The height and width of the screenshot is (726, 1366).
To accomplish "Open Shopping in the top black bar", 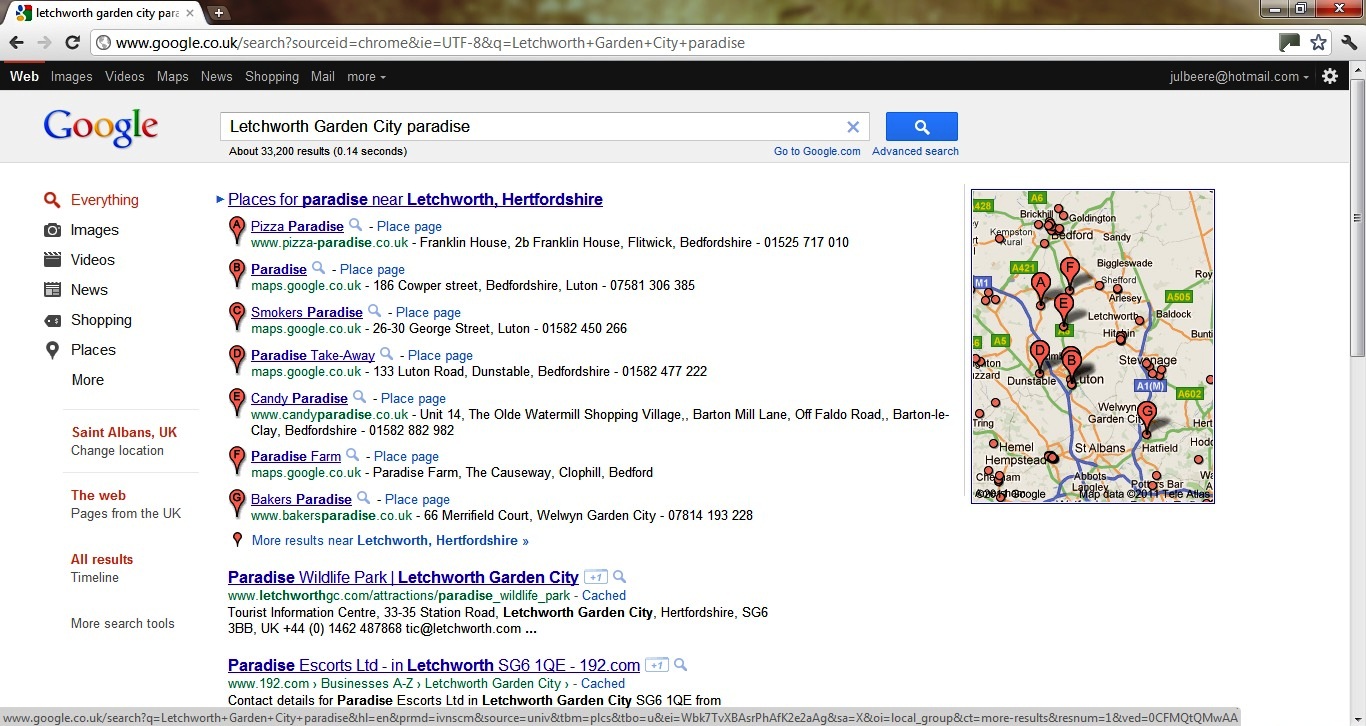I will point(272,76).
